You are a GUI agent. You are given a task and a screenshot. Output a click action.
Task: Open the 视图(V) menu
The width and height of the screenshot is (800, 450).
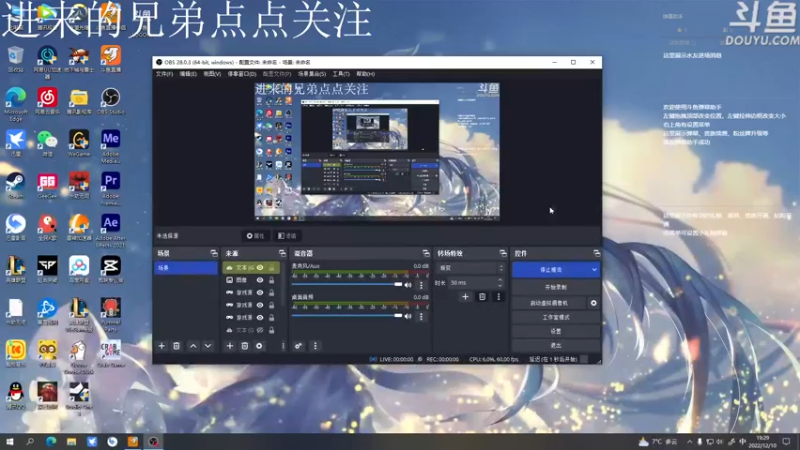pos(212,74)
